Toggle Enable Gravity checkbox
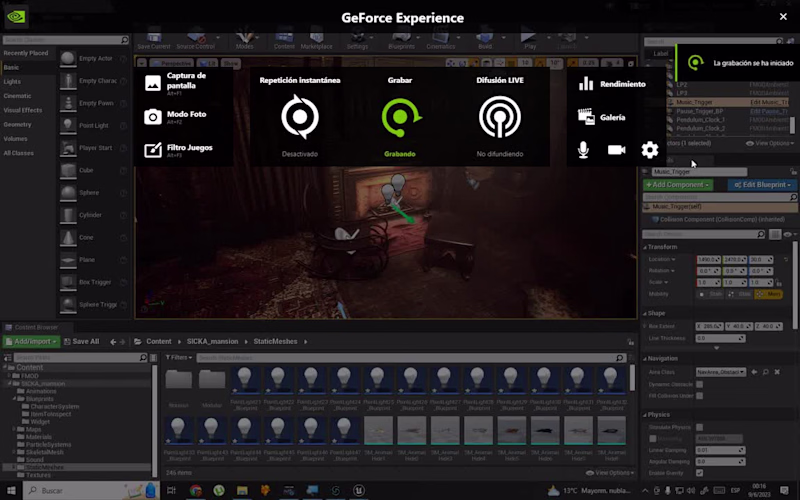Image resolution: width=800 pixels, height=500 pixels. coord(699,473)
